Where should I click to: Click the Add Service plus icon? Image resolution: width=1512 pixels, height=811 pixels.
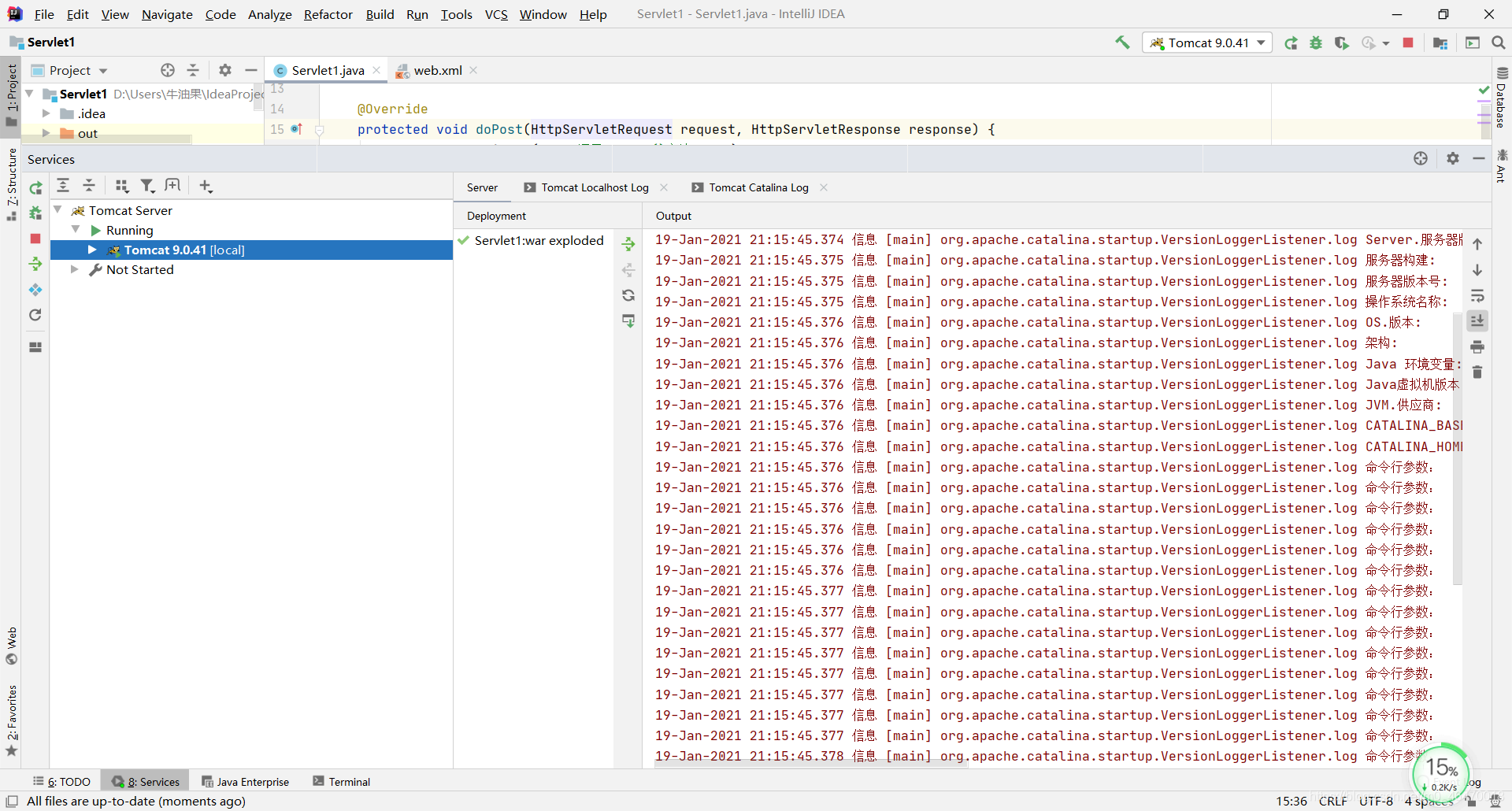coord(206,185)
